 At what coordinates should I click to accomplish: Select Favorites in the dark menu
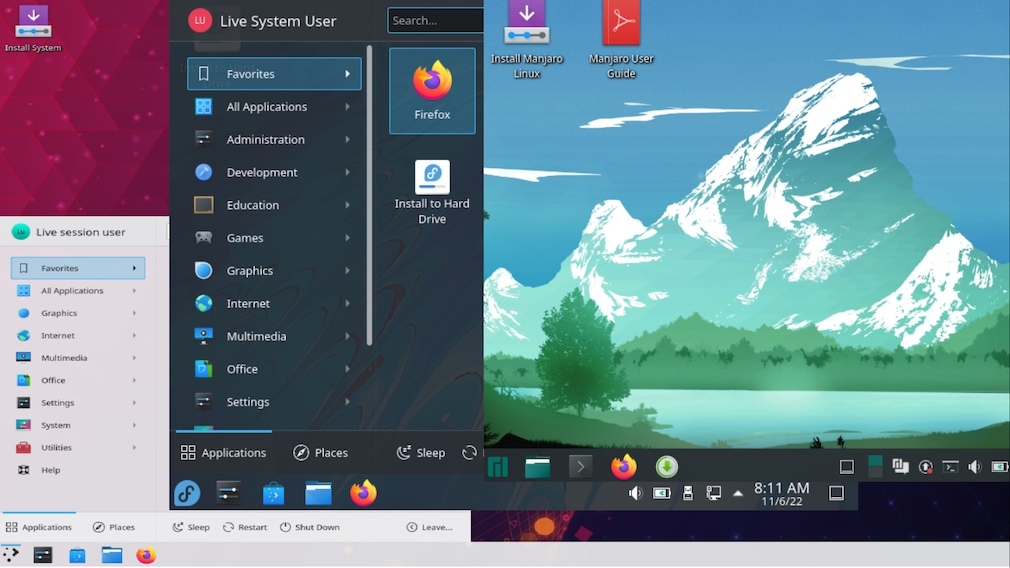[x=274, y=74]
